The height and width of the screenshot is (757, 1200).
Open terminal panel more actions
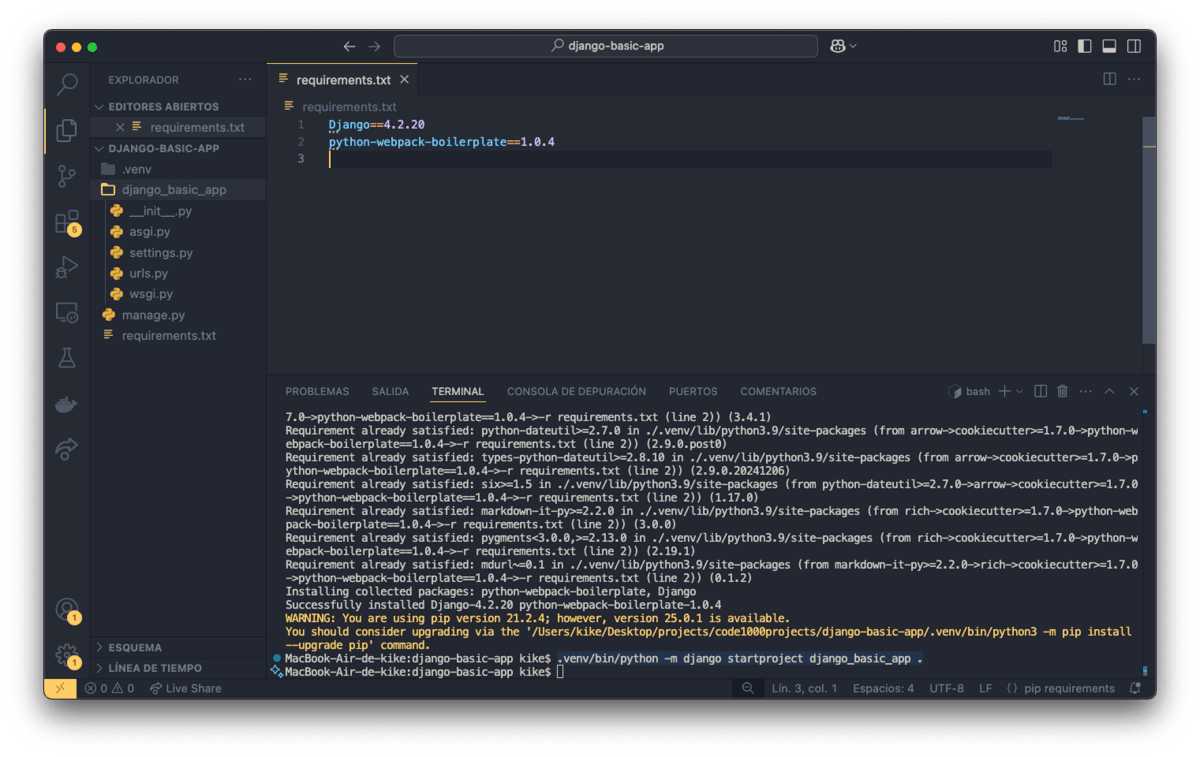(1085, 391)
